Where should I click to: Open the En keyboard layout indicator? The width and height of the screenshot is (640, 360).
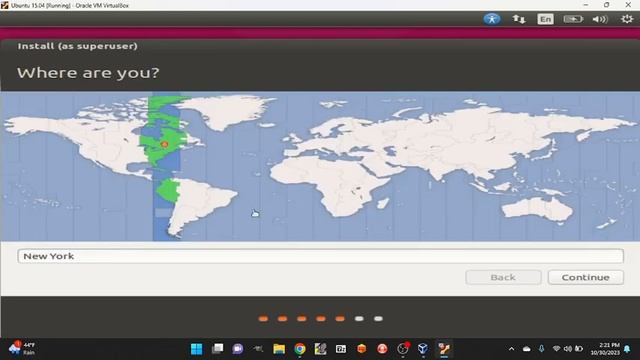click(x=545, y=19)
